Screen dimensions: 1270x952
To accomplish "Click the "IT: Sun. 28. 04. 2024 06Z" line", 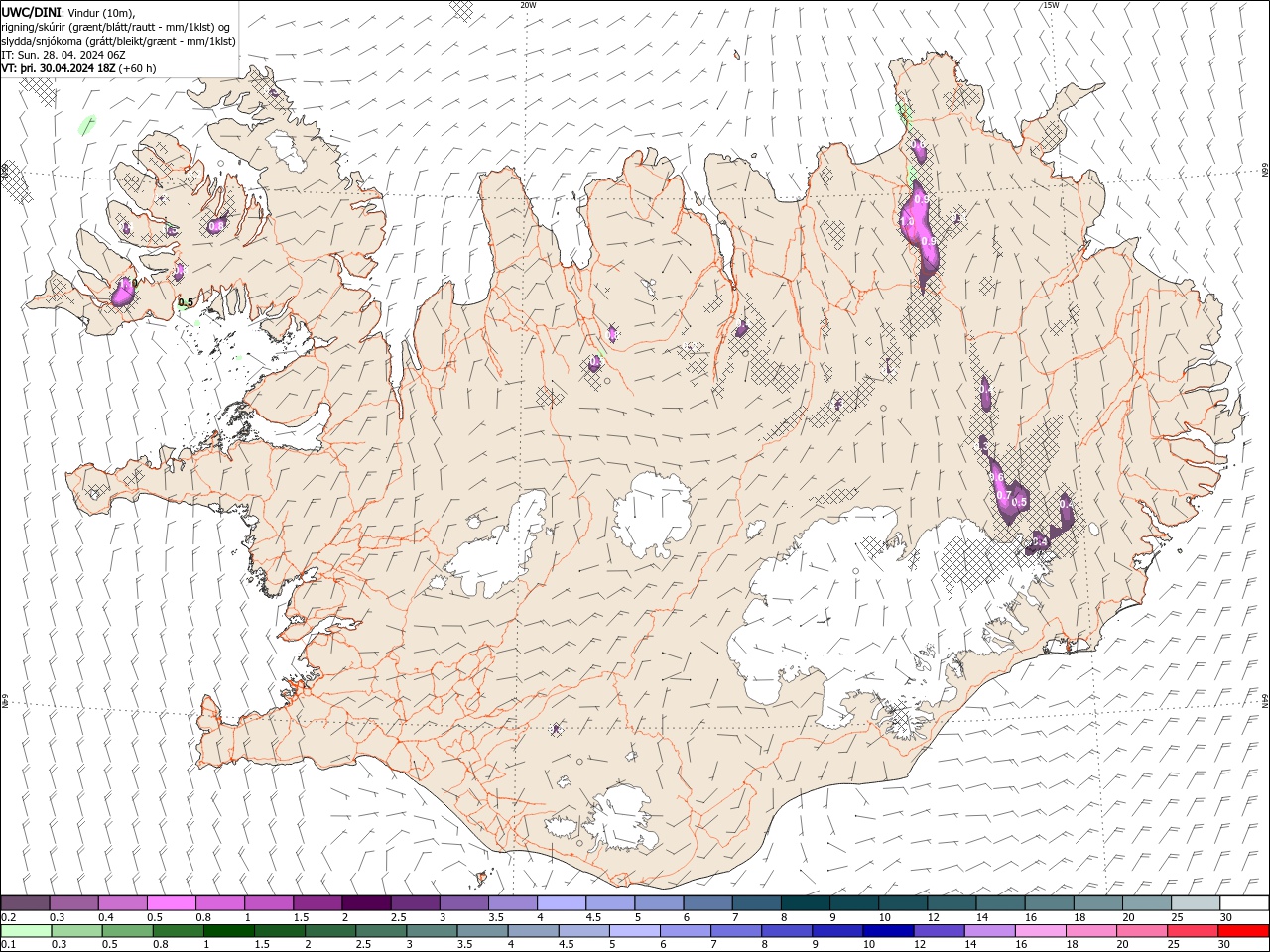I will click(x=63, y=55).
